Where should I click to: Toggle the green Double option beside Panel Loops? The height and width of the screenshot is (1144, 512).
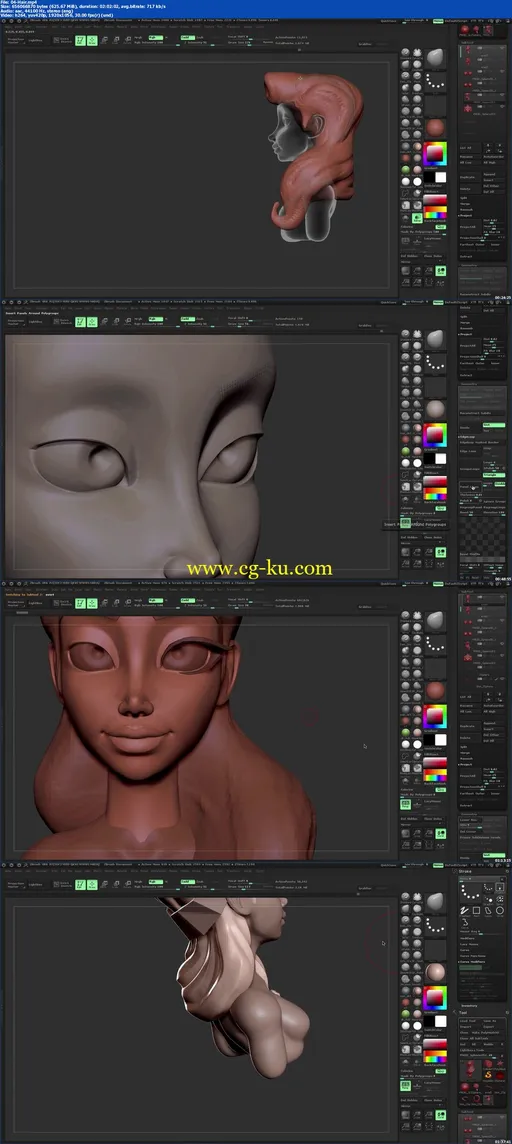[x=500, y=484]
